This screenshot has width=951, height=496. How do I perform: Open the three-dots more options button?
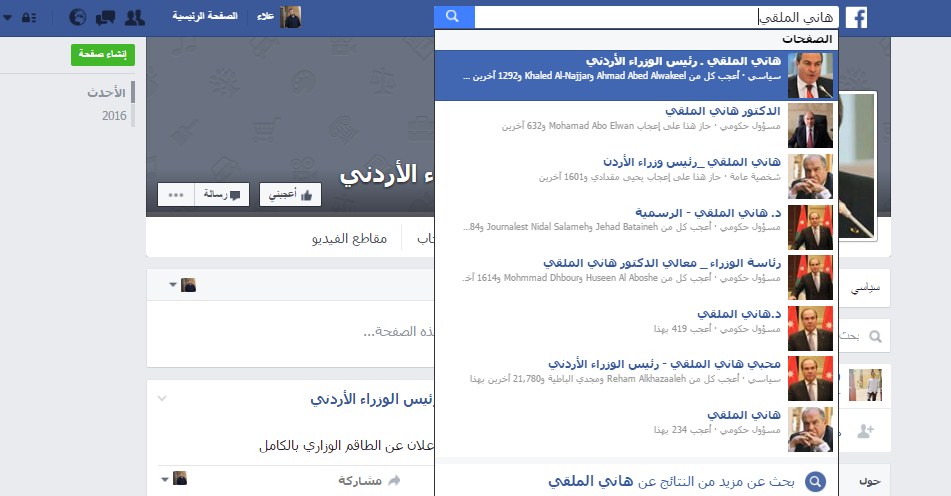pos(176,195)
